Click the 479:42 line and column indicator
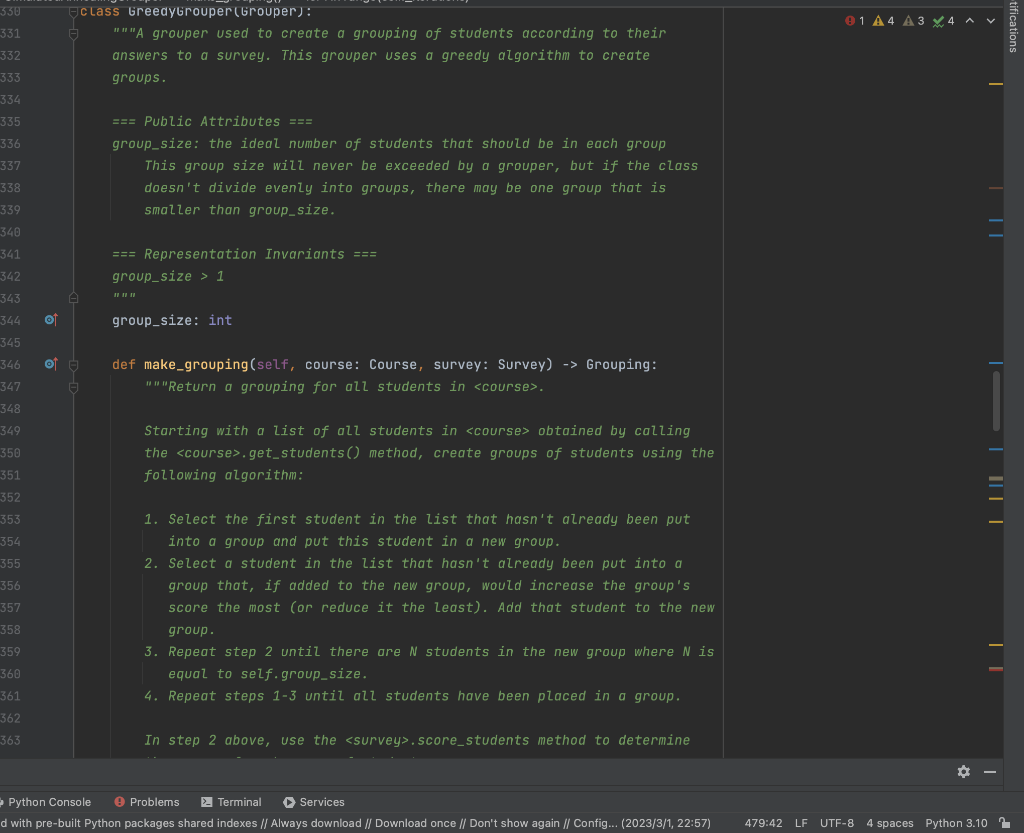Image resolution: width=1024 pixels, height=833 pixels. [x=763, y=823]
